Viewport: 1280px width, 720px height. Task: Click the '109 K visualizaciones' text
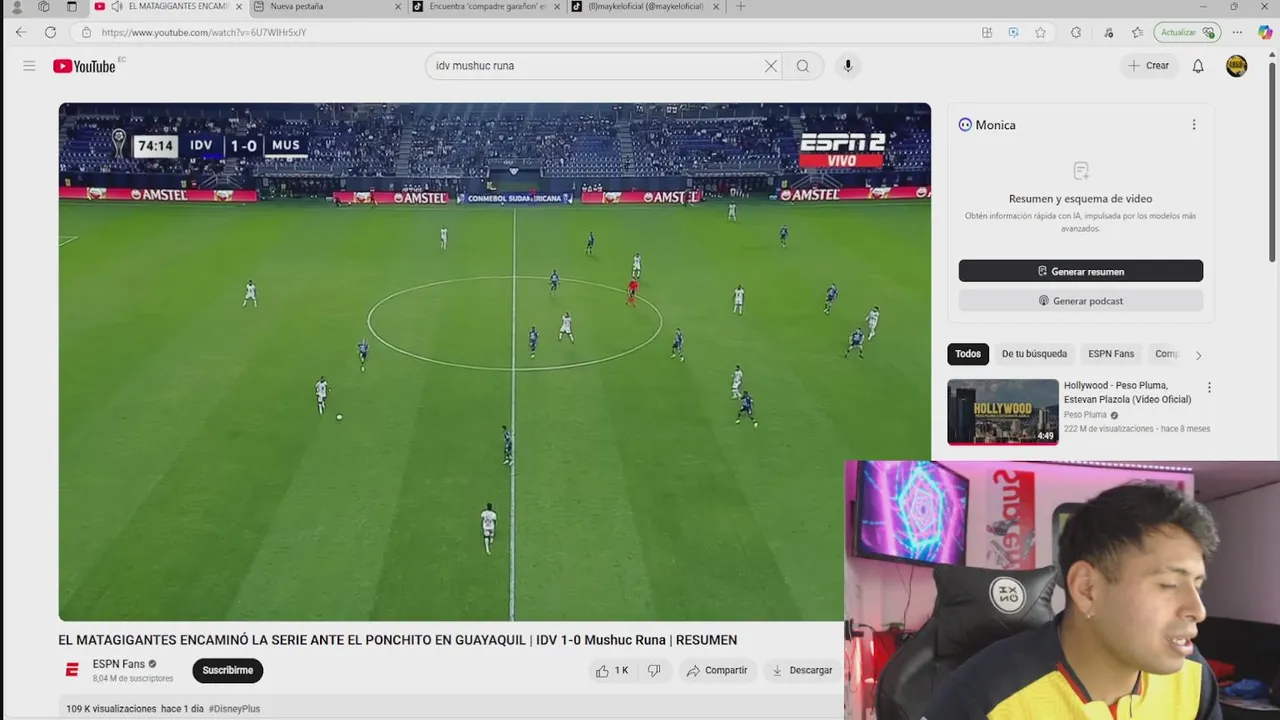(111, 709)
